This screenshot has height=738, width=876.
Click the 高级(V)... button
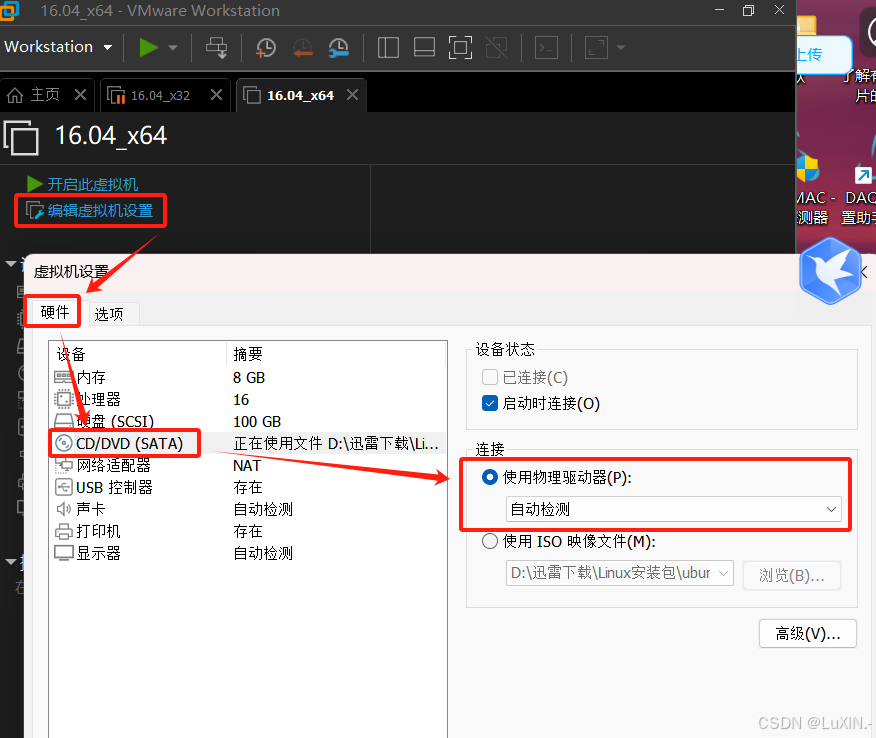pyautogui.click(x=808, y=633)
